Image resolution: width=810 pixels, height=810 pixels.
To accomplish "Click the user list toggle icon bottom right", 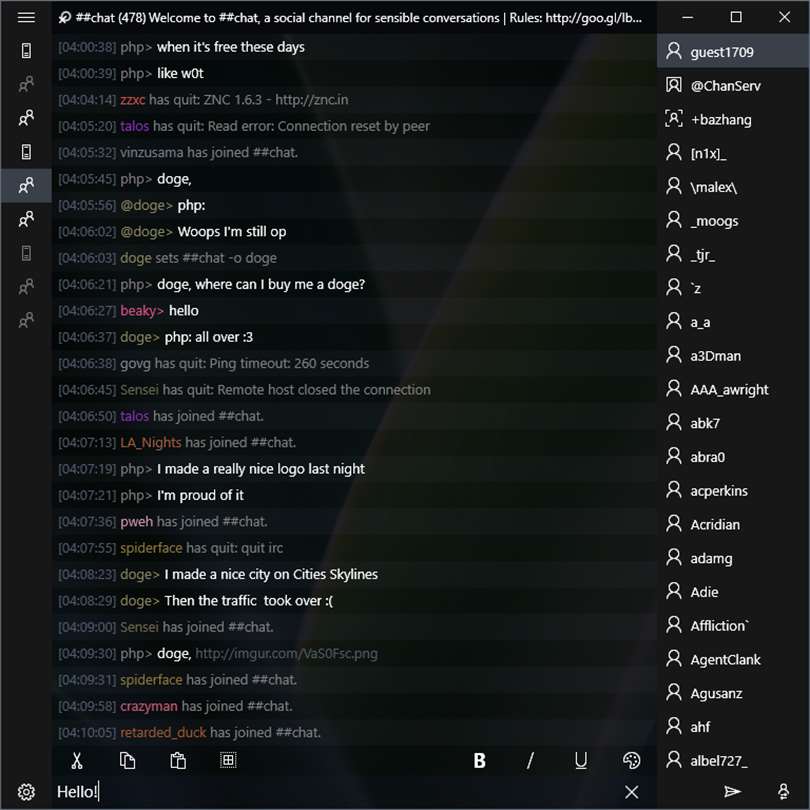I will click(x=783, y=791).
